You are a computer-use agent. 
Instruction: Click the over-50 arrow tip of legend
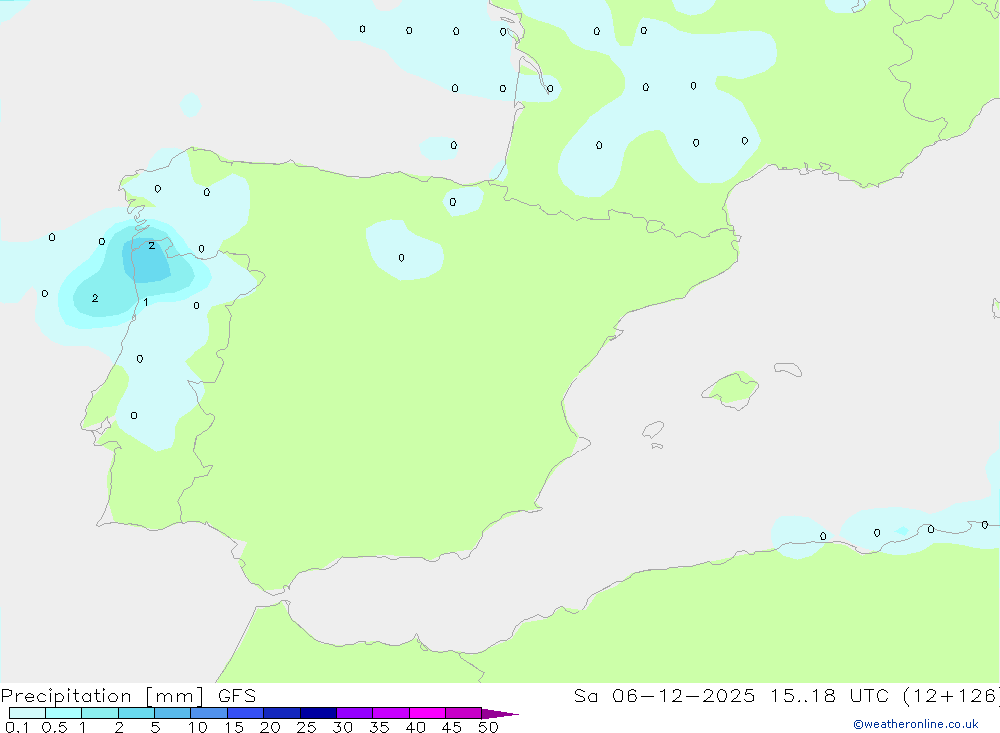tap(500, 713)
